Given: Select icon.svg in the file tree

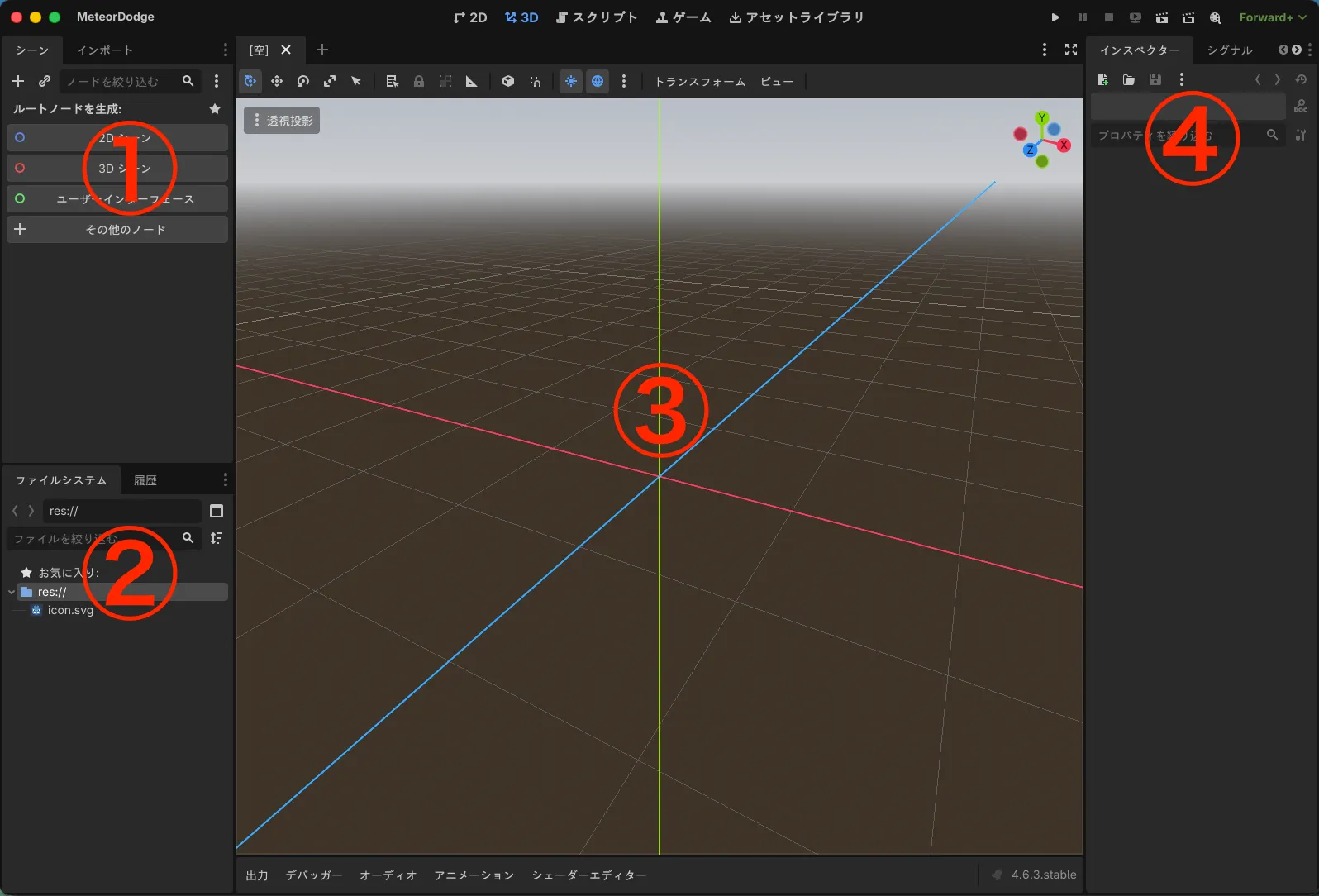Looking at the screenshot, I should [x=70, y=610].
